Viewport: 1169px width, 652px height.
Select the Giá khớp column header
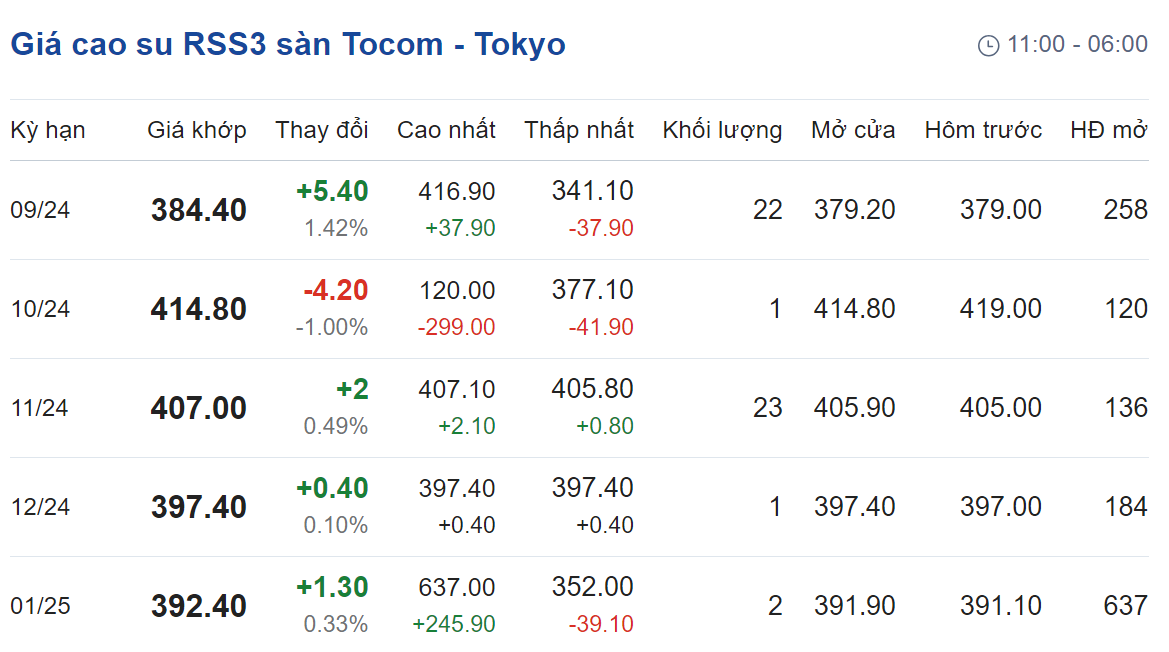tap(197, 130)
